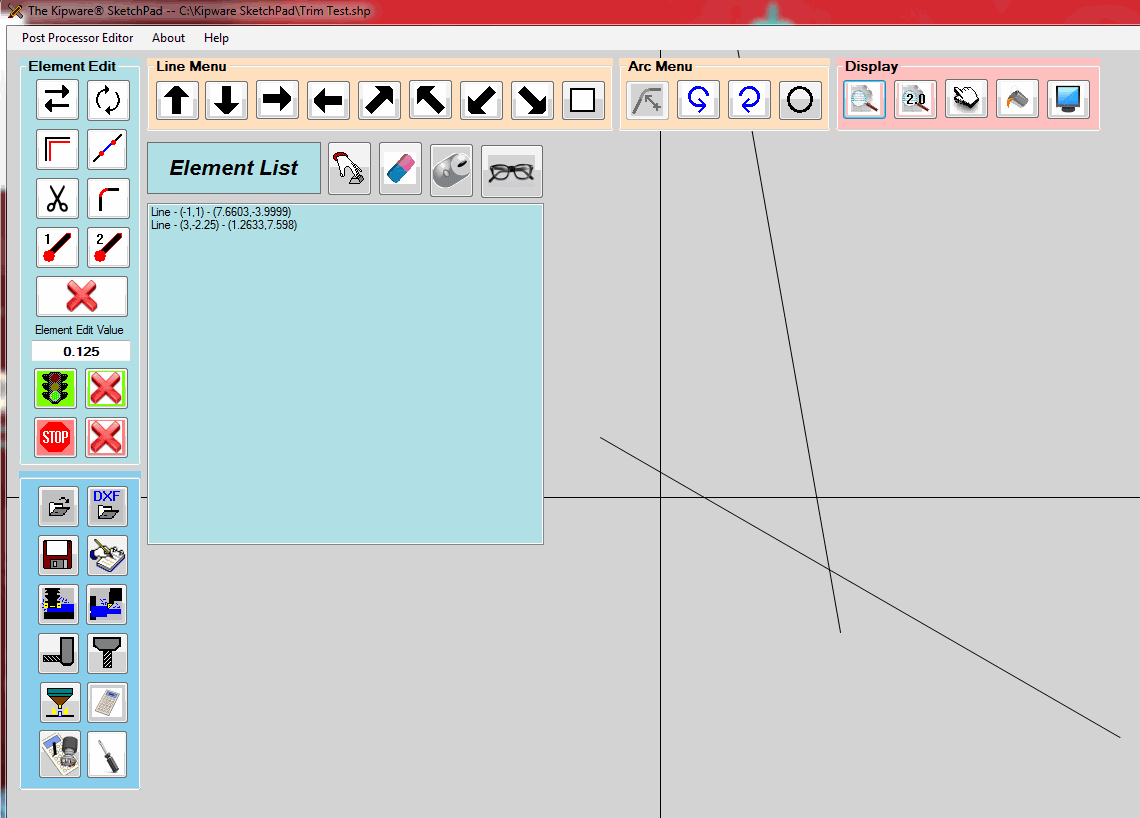1140x818 pixels.
Task: Click the up-left diagonal arrow button
Action: [430, 100]
